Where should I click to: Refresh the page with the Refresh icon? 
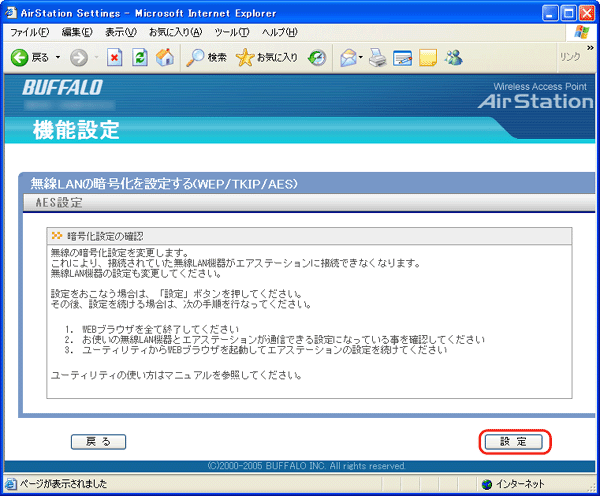139,58
